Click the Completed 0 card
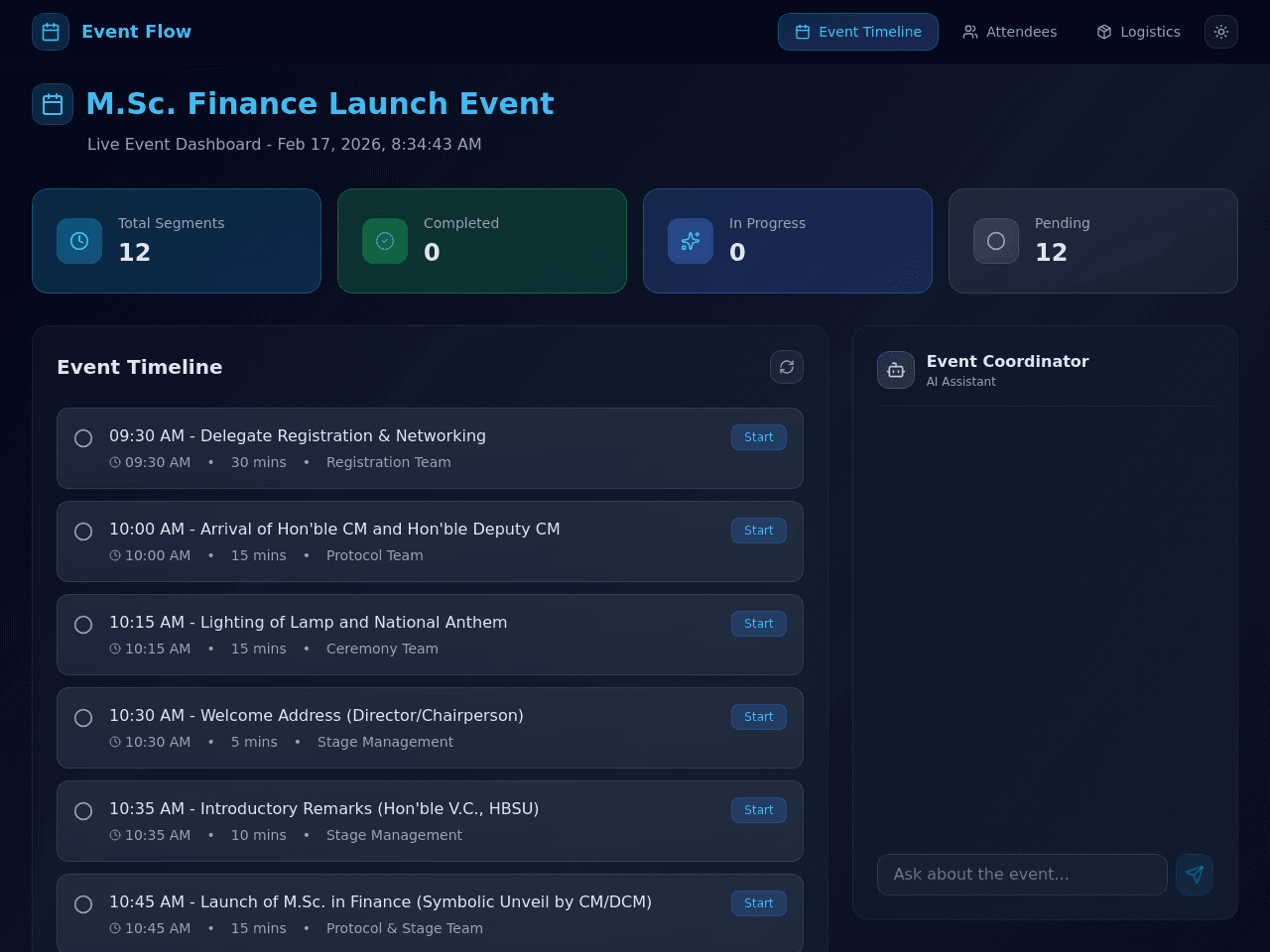Viewport: 1270px width, 952px height. click(x=482, y=241)
